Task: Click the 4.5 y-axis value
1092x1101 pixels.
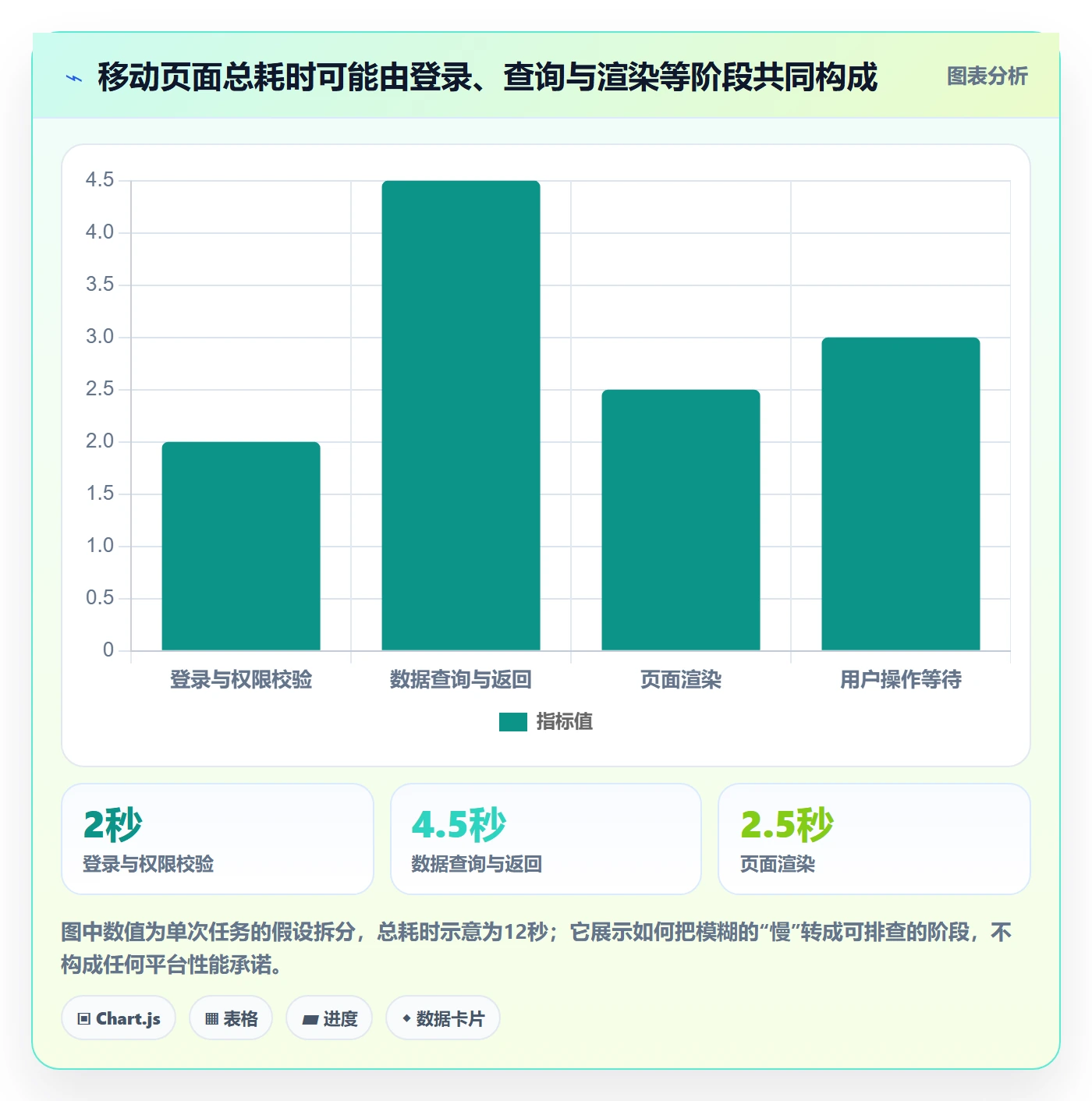Action: 100,180
